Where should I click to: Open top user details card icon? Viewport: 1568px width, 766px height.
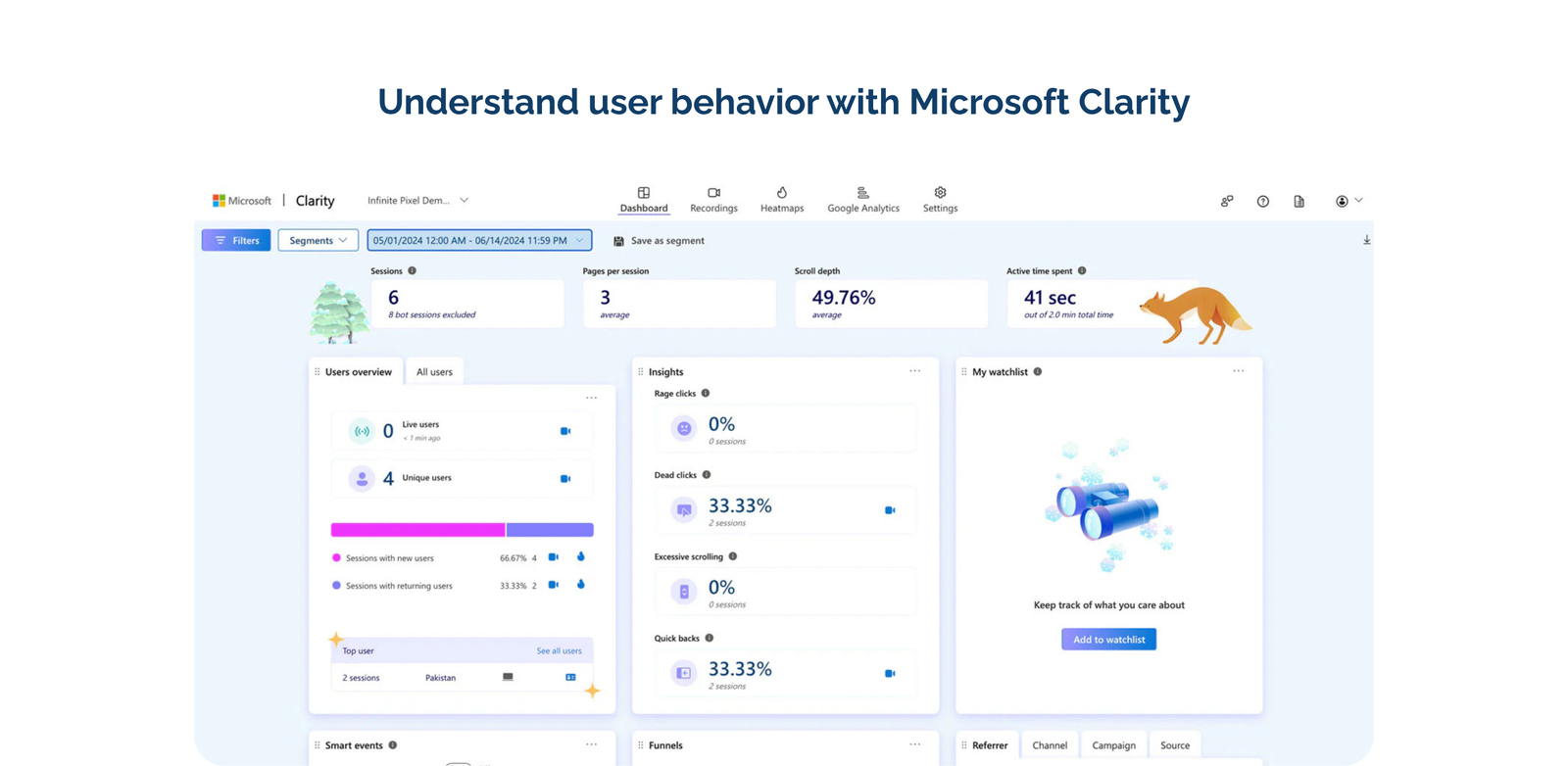(x=570, y=677)
